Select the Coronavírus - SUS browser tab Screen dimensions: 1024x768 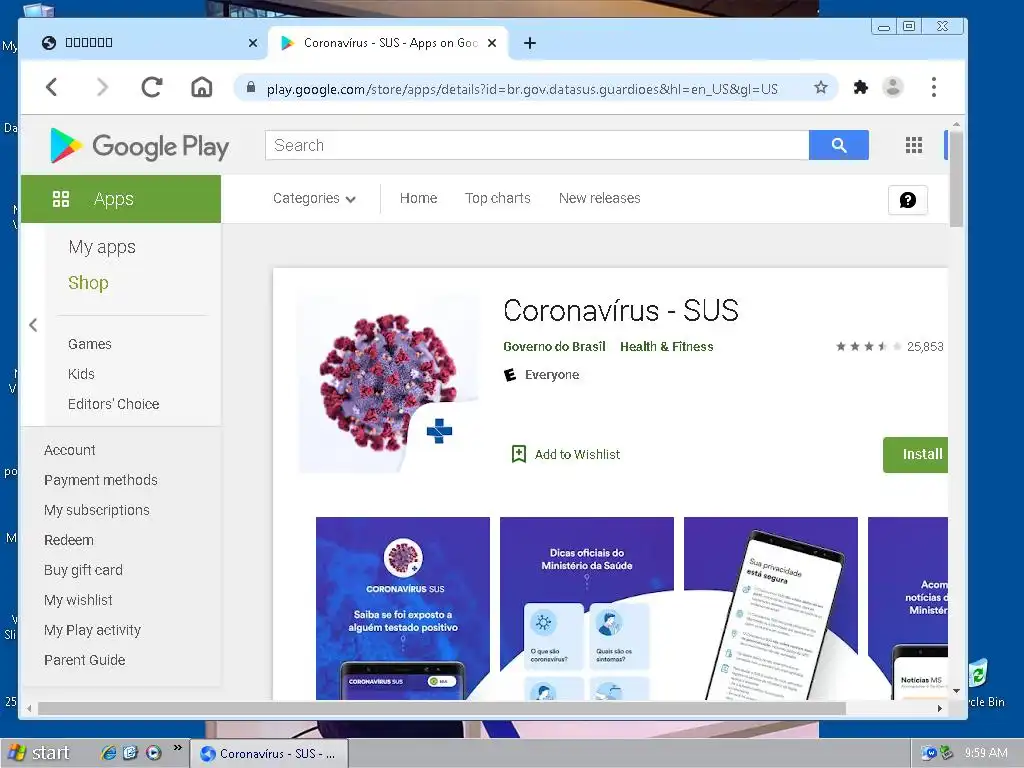coord(388,43)
